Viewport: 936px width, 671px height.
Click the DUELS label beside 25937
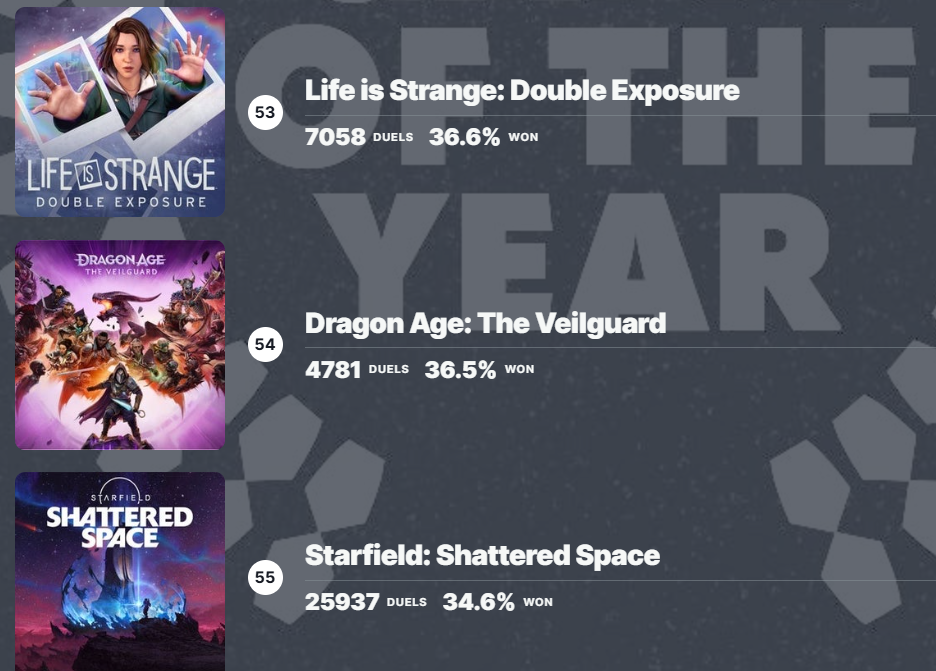tap(406, 602)
